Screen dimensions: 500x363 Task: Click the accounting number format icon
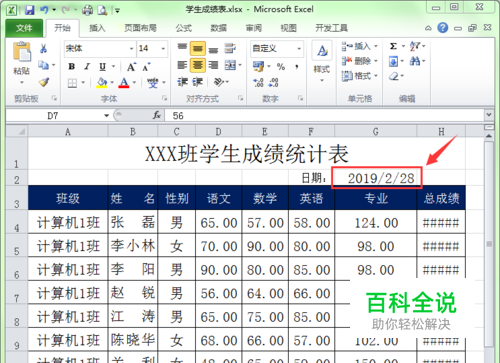coord(258,66)
